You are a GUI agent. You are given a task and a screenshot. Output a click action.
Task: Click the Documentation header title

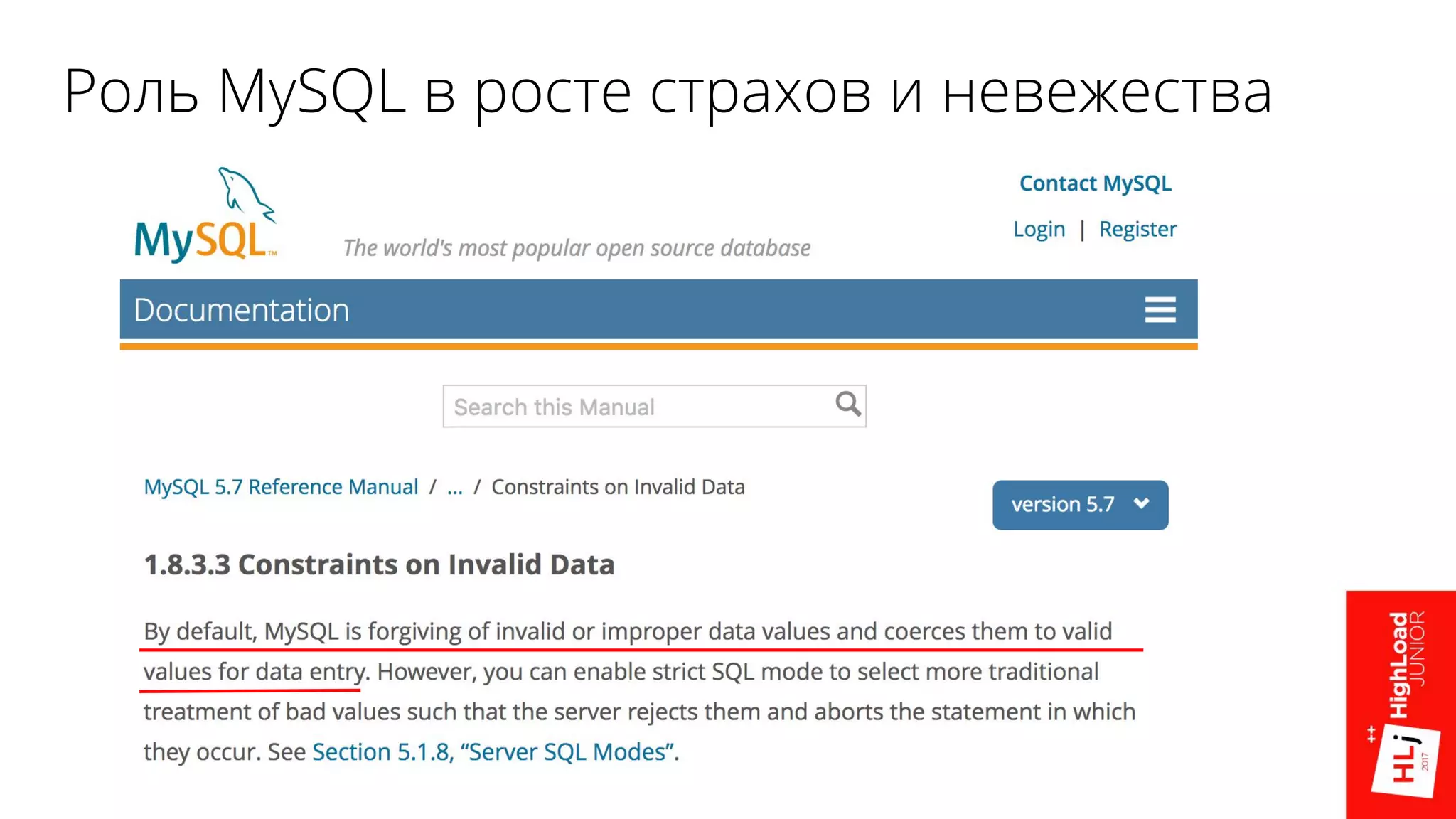click(242, 310)
